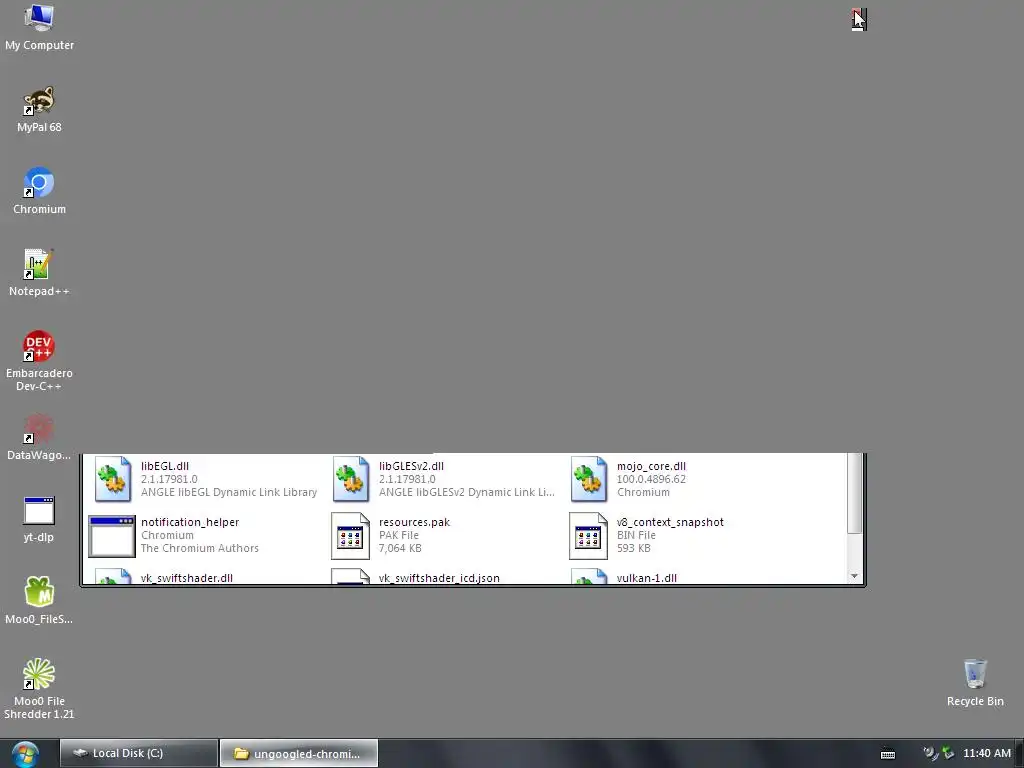The width and height of the screenshot is (1024, 768).
Task: Switch to ungoogled-chromi... taskbar window
Action: [299, 753]
